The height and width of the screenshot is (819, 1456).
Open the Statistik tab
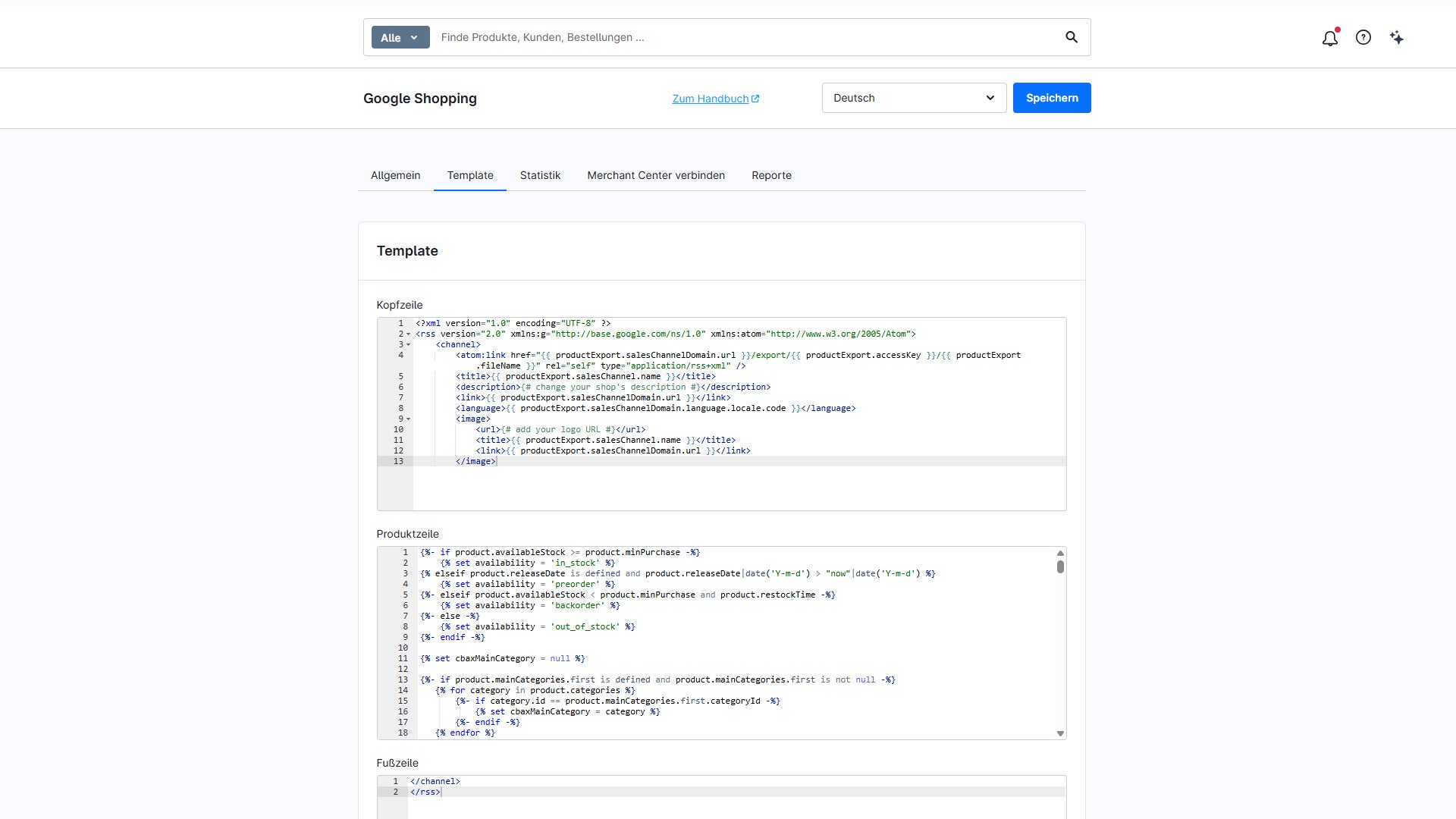tap(540, 175)
